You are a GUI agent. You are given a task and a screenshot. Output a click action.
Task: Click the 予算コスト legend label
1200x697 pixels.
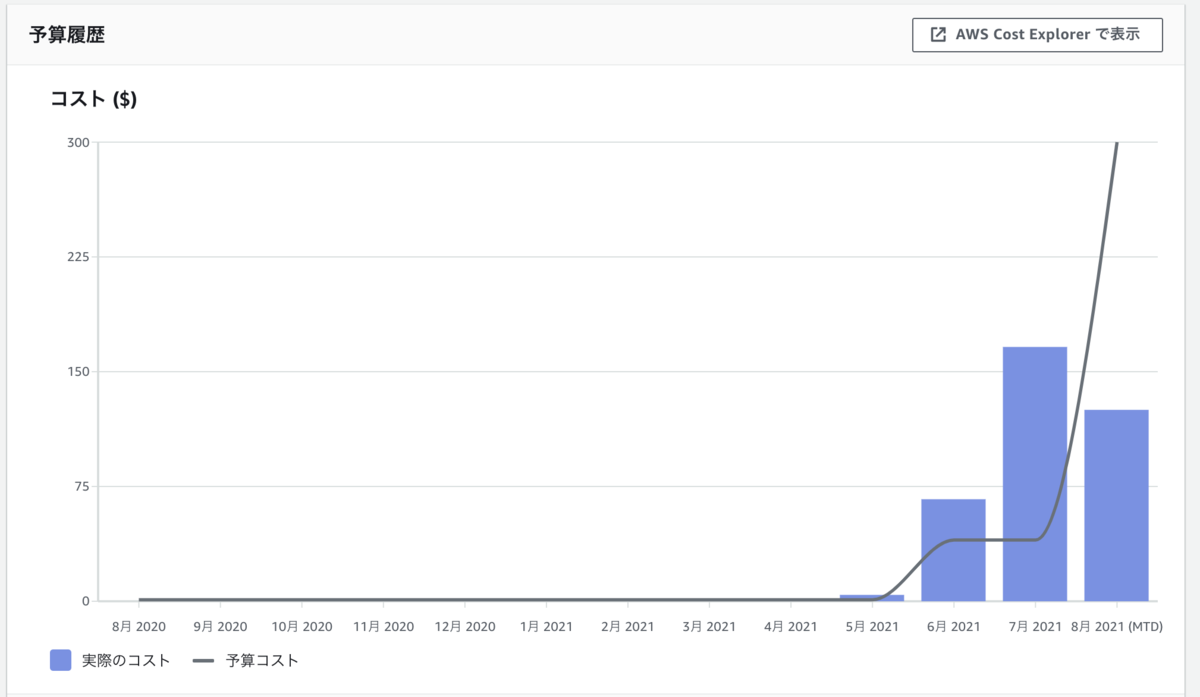click(x=262, y=661)
